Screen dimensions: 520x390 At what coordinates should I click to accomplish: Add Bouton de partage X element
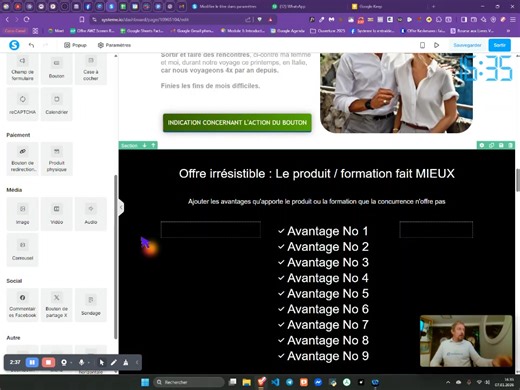coord(56,305)
